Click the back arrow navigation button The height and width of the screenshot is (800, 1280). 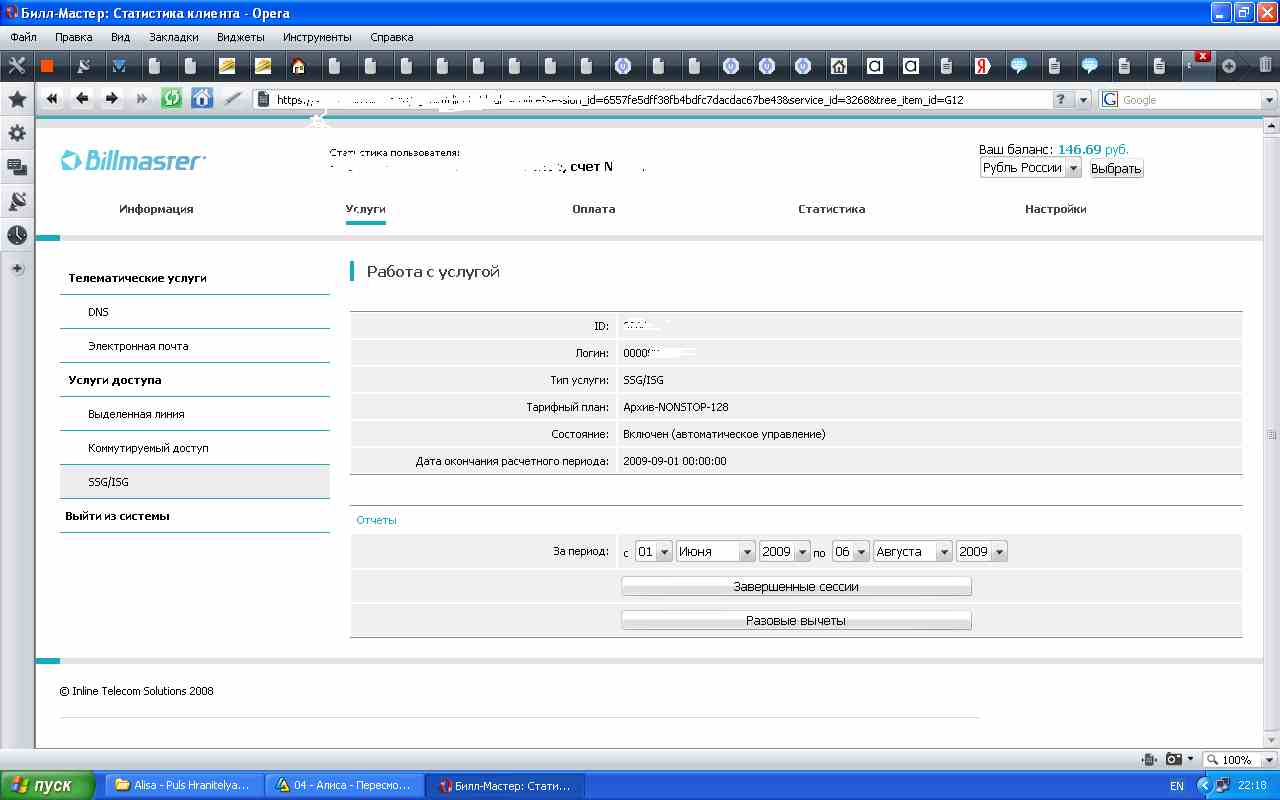click(x=82, y=98)
